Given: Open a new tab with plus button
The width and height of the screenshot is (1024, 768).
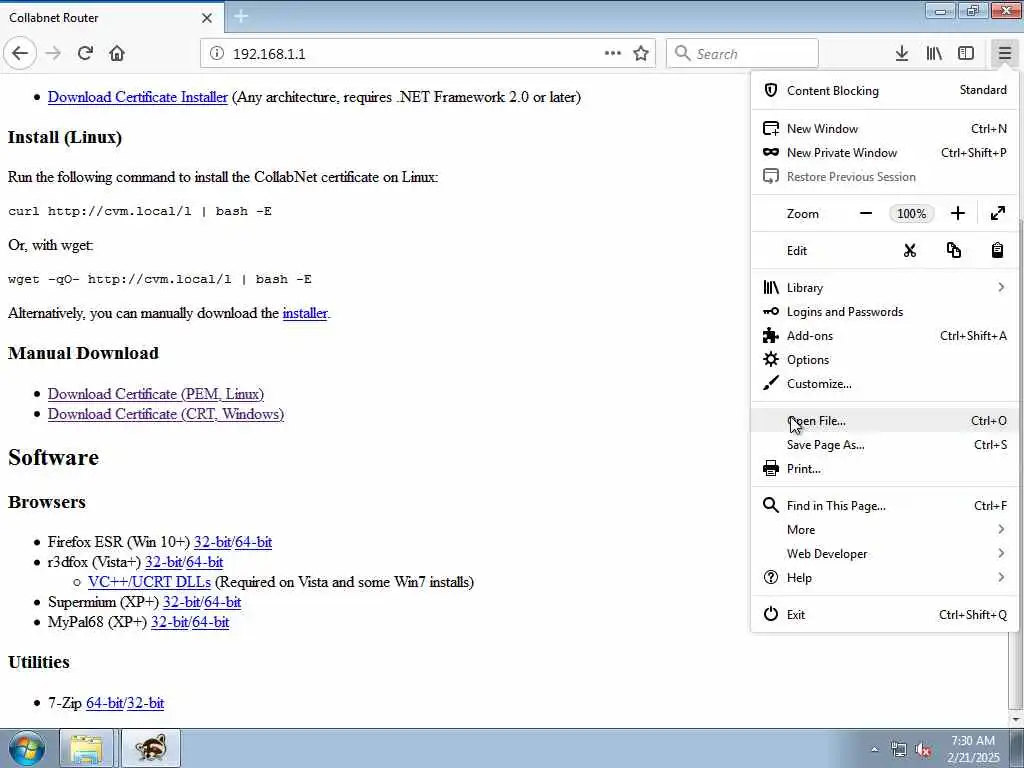Looking at the screenshot, I should pyautogui.click(x=241, y=16).
